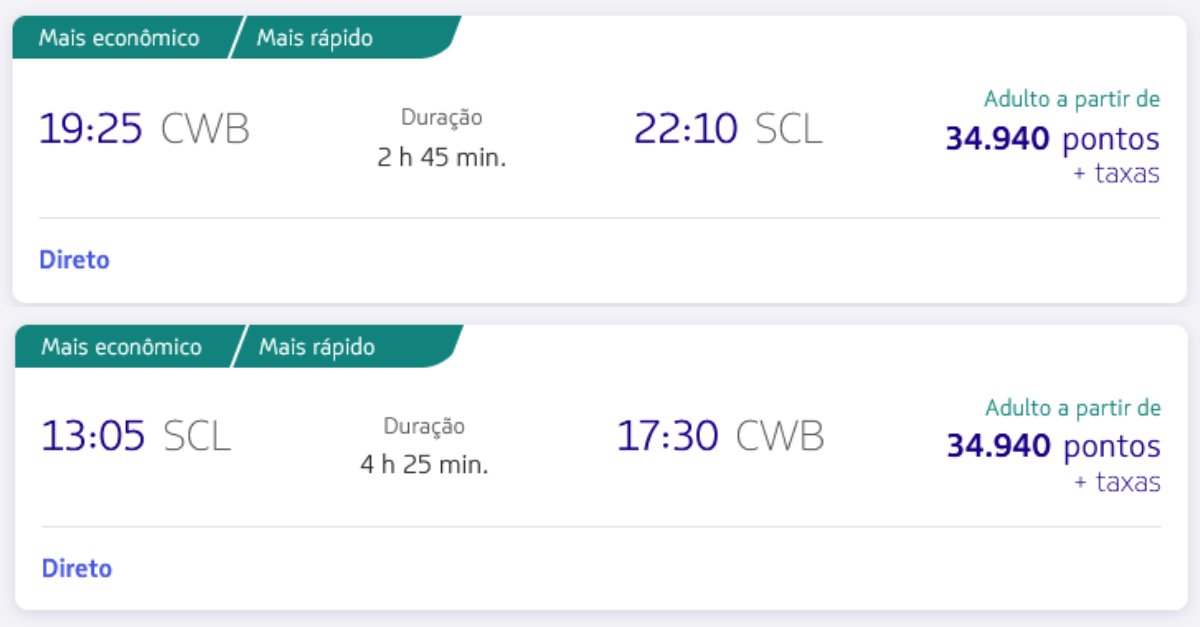Click the 17:30 CWB arrival time
This screenshot has height=627, width=1200.
[x=720, y=435]
